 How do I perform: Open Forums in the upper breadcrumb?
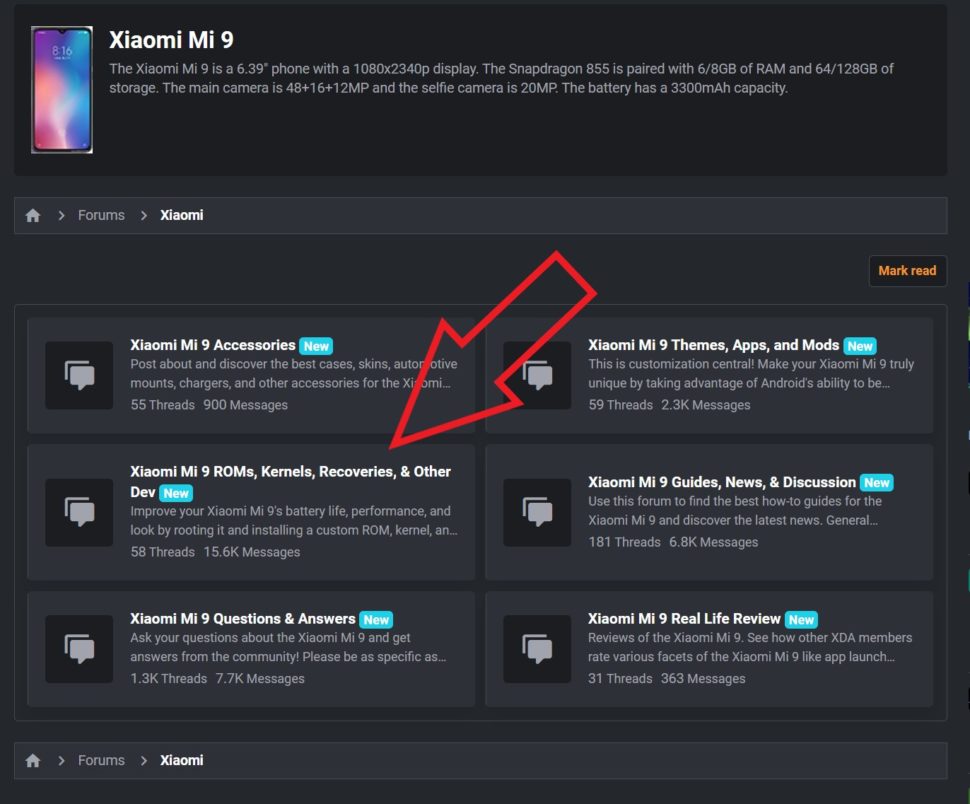point(101,215)
